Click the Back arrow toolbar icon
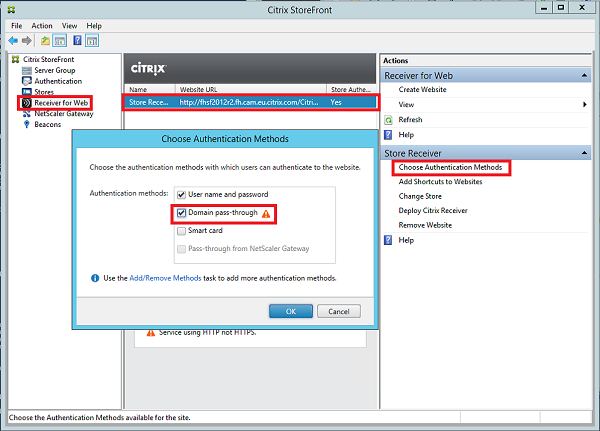This screenshot has width=600, height=431. [x=13, y=41]
